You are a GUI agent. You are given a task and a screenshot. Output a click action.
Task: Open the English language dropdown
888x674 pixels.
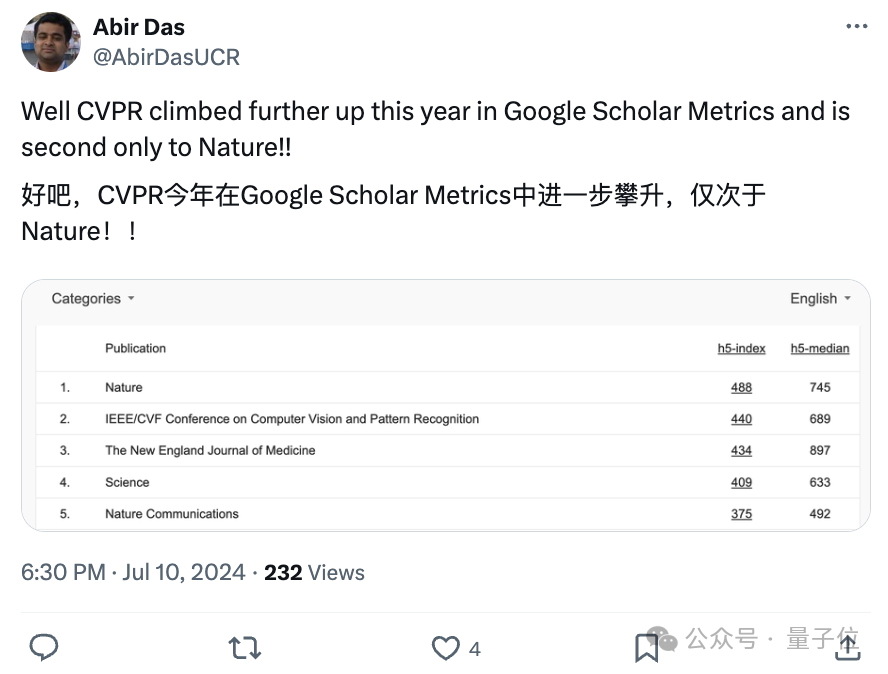tap(818, 298)
